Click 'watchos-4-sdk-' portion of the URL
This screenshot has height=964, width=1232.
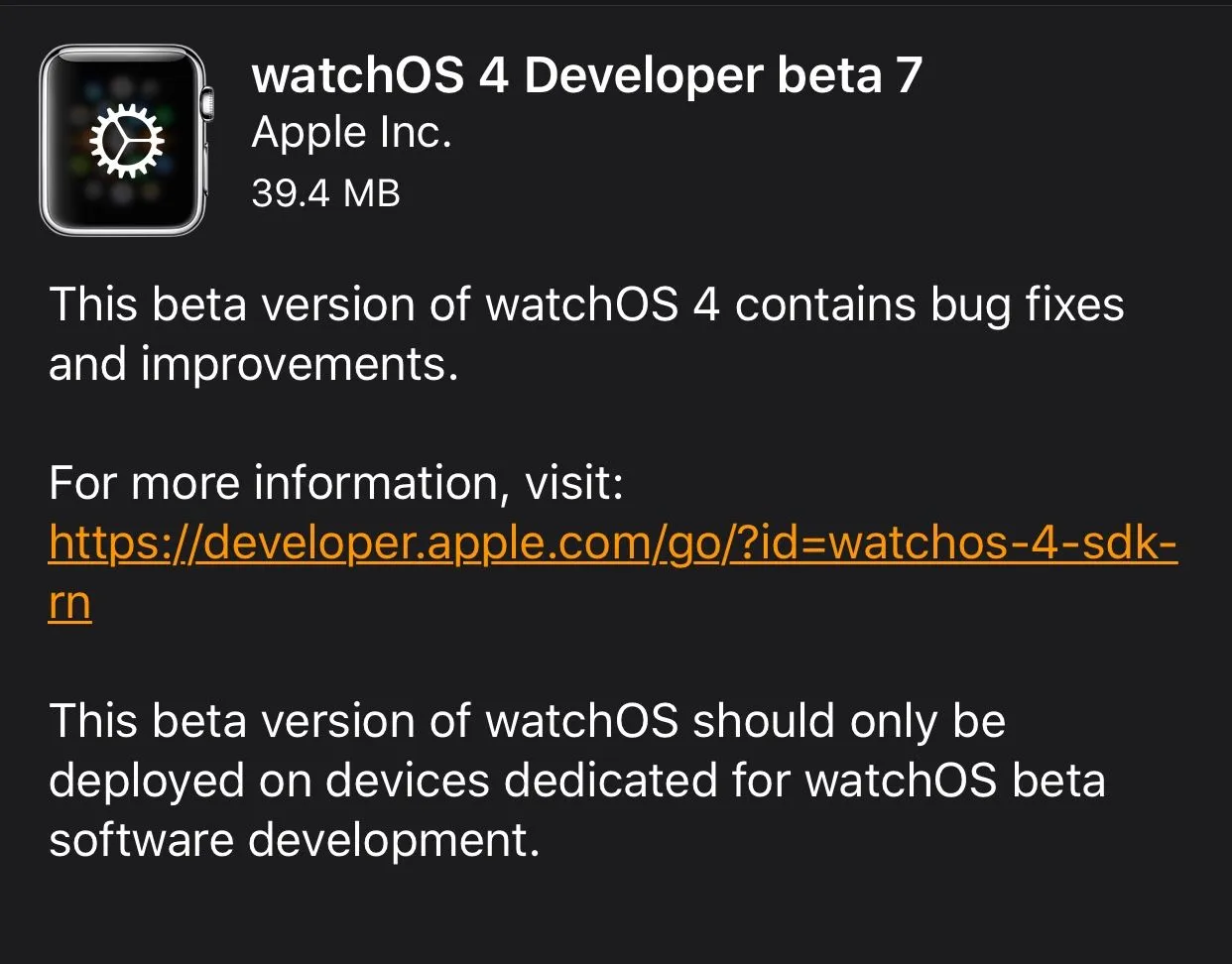tap(1004, 542)
